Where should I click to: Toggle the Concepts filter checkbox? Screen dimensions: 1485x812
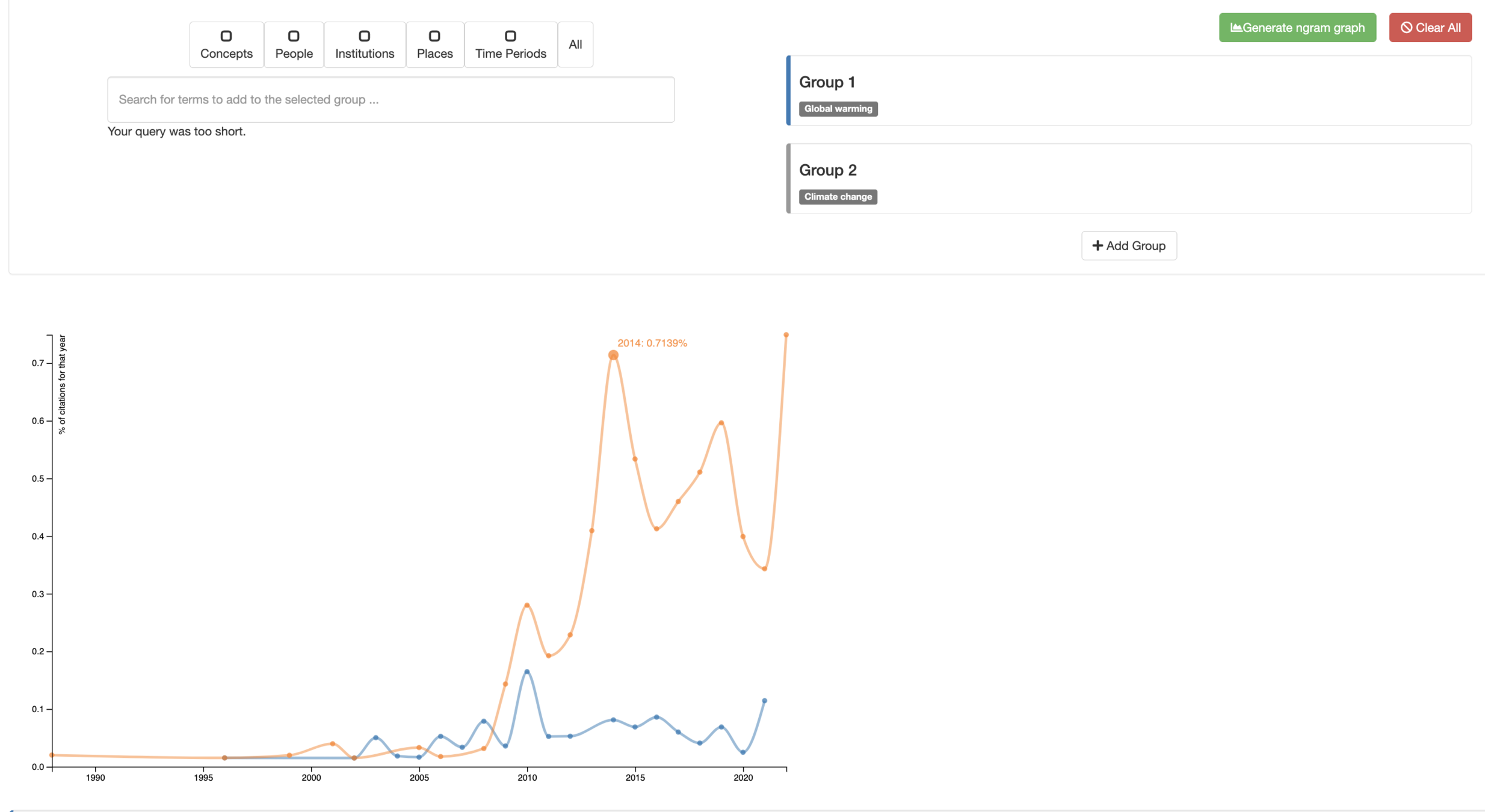[x=226, y=37]
